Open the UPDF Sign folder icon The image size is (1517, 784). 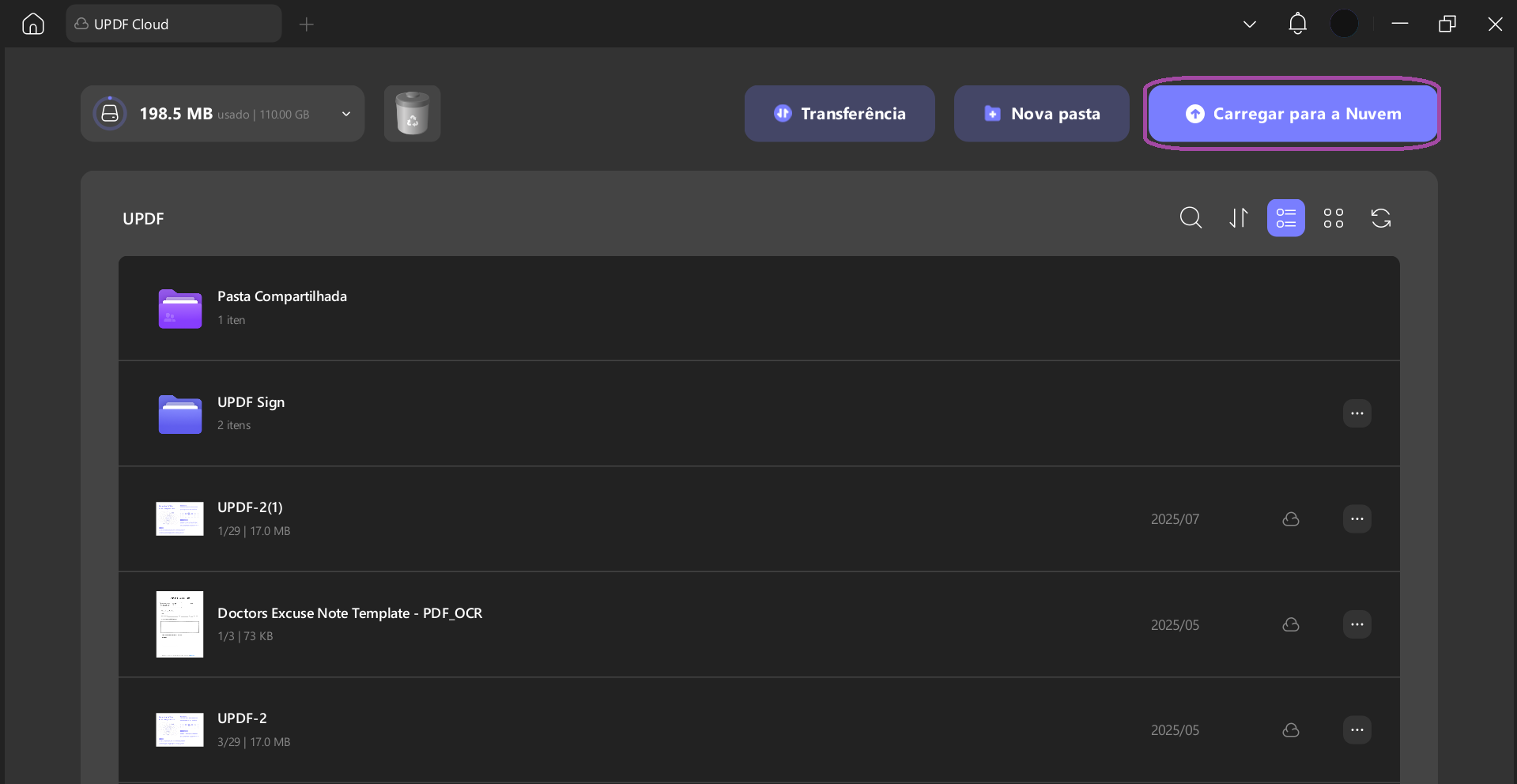[x=180, y=414]
